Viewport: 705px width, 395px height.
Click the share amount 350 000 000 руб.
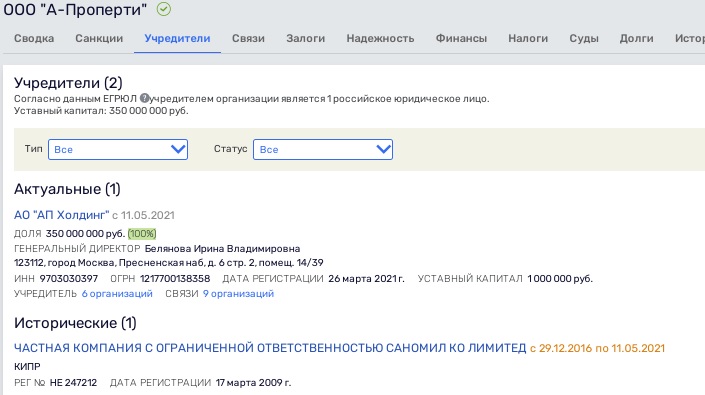[85, 234]
